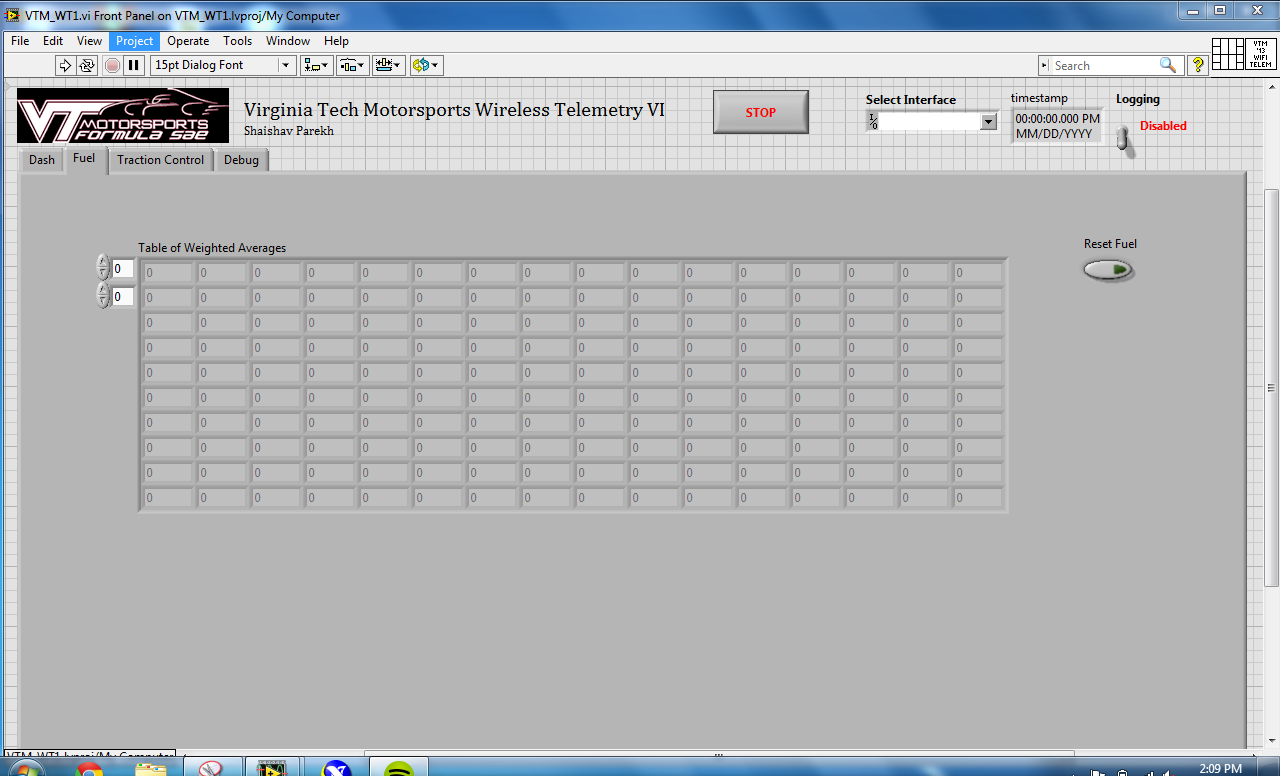Click the VTM '13 WIFI TELEM VI icon

1260,54
